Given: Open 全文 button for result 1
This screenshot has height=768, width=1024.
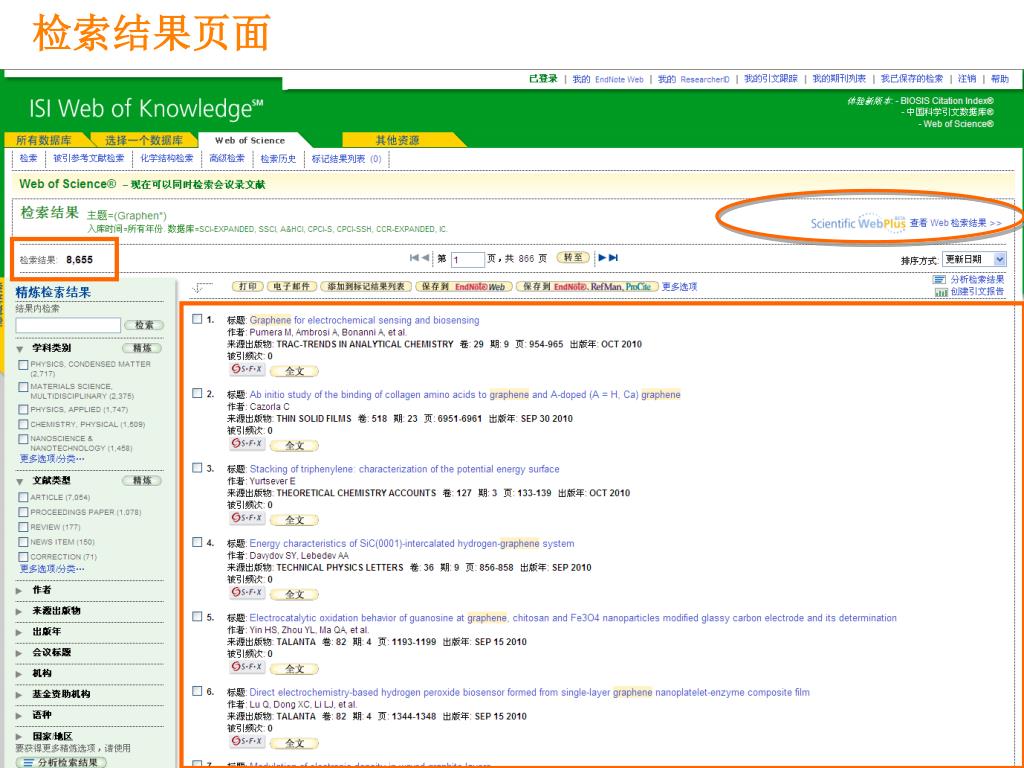Looking at the screenshot, I should (x=295, y=371).
